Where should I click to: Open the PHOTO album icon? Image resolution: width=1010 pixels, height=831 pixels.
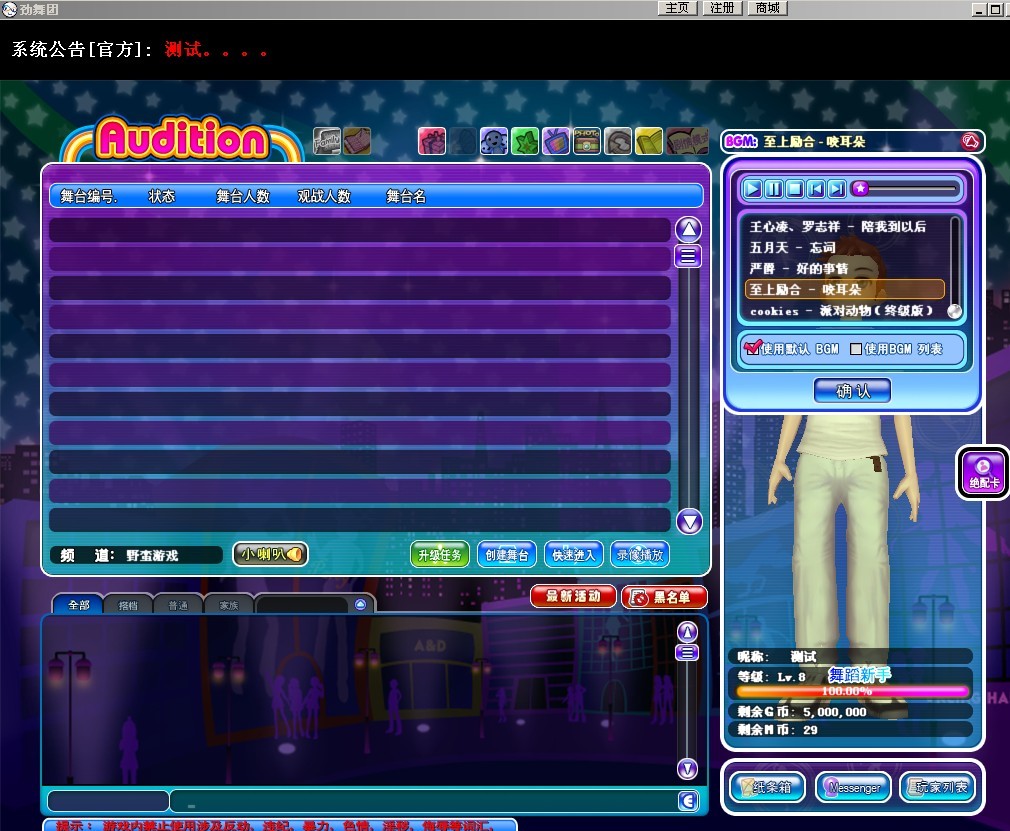(x=587, y=141)
